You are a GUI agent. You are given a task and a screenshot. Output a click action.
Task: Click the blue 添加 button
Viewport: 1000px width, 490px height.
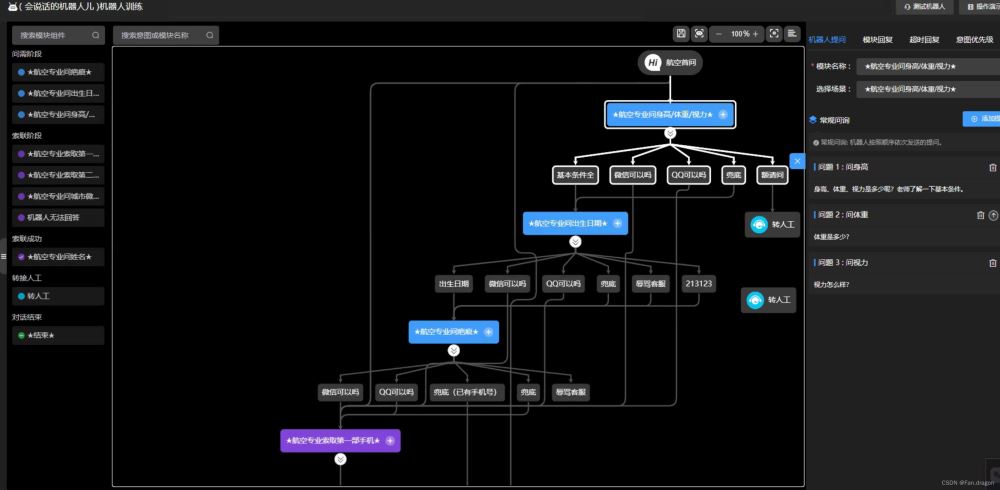click(x=982, y=119)
